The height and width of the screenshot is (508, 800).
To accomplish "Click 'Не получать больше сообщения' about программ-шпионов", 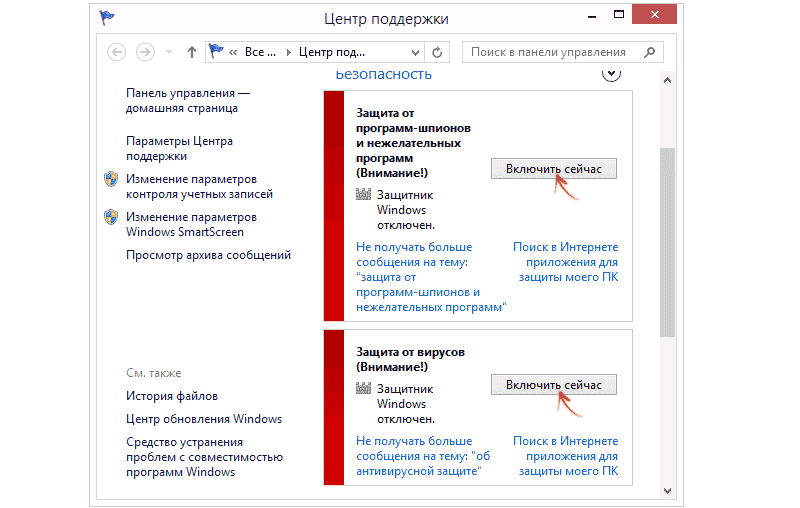I will coord(431,277).
